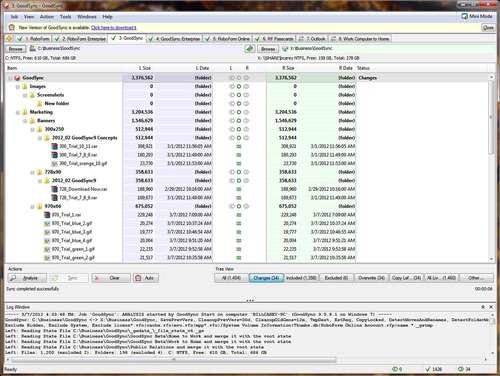Switch to the 6: RF Passcards tab
The width and height of the screenshot is (500, 376).
[275, 39]
